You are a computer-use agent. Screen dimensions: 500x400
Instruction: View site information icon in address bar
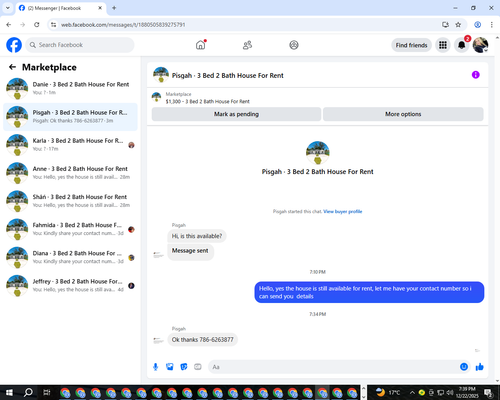(53, 25)
